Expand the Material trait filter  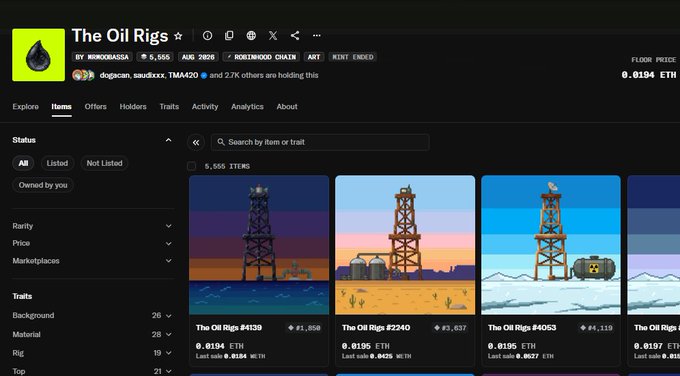(92, 334)
